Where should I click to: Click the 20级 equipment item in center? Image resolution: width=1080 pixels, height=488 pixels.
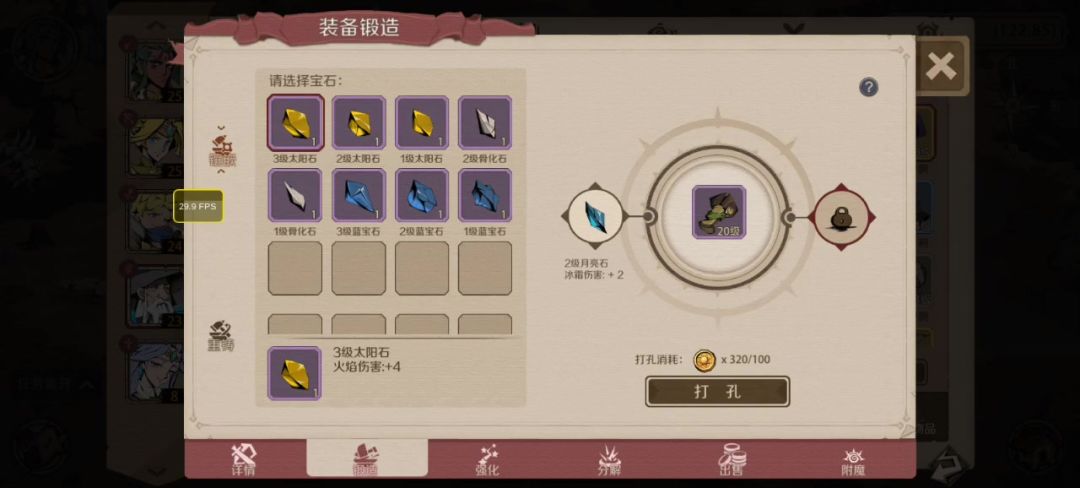click(x=718, y=212)
